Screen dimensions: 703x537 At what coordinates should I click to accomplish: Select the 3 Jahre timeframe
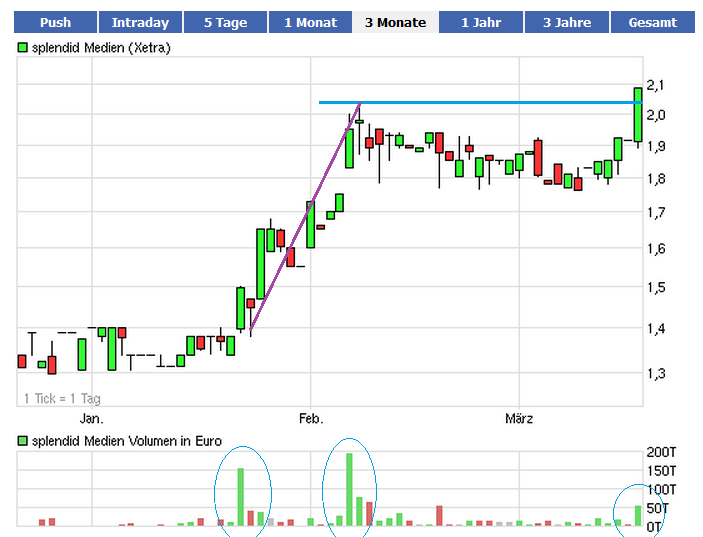pyautogui.click(x=565, y=22)
